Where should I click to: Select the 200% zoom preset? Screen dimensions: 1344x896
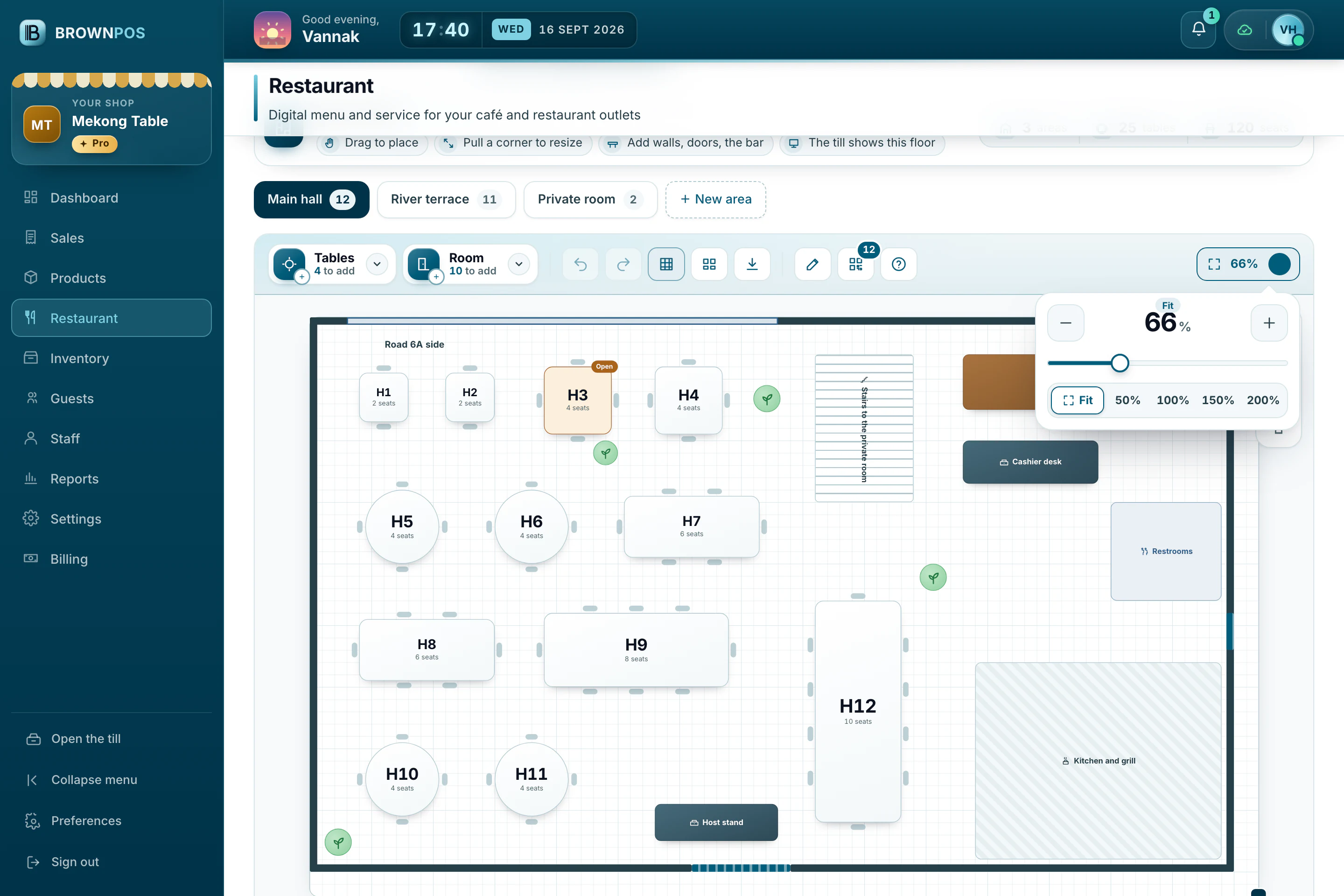[x=1263, y=400]
